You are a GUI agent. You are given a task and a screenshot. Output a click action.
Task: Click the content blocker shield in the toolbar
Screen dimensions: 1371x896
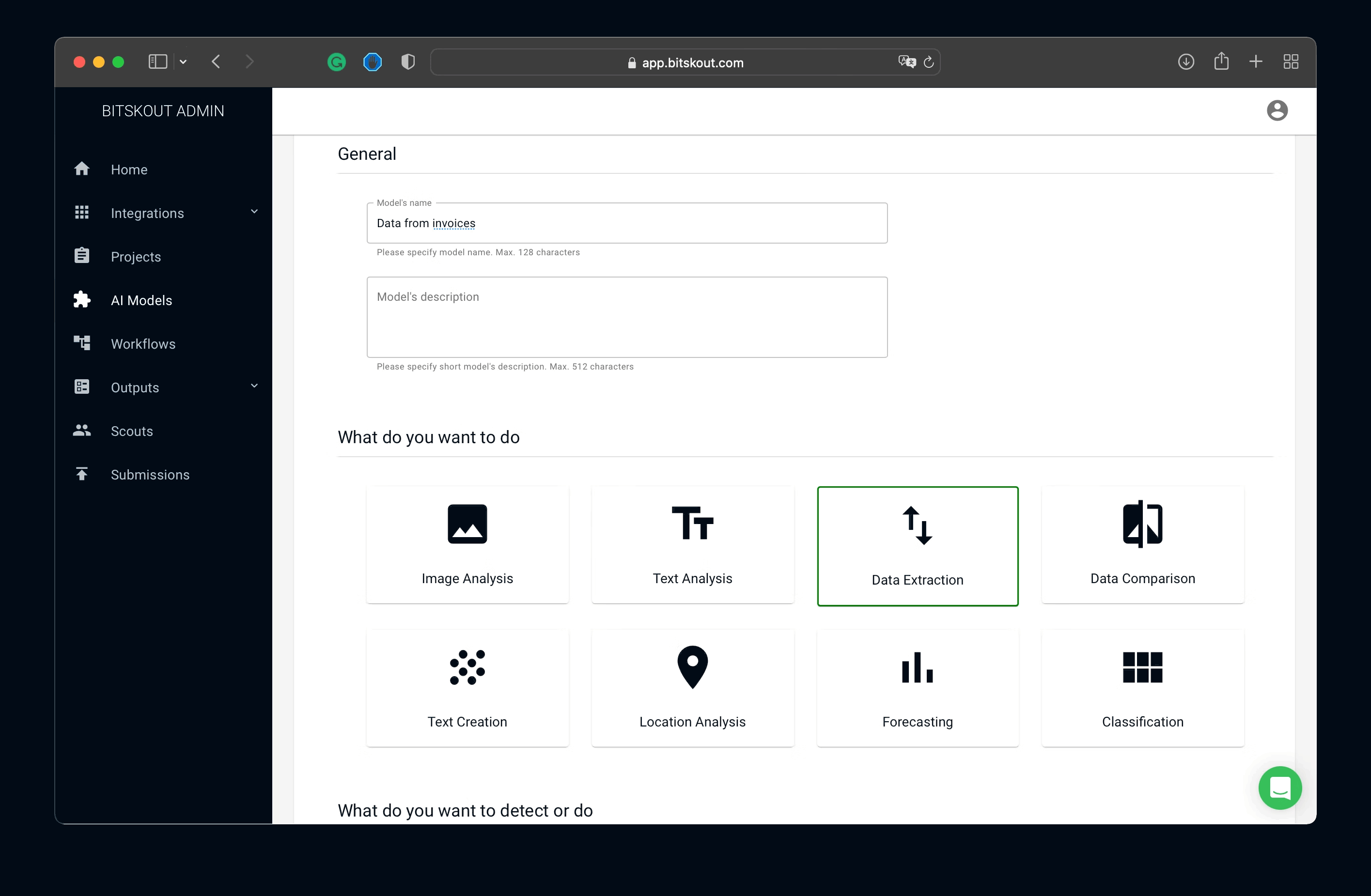[408, 62]
